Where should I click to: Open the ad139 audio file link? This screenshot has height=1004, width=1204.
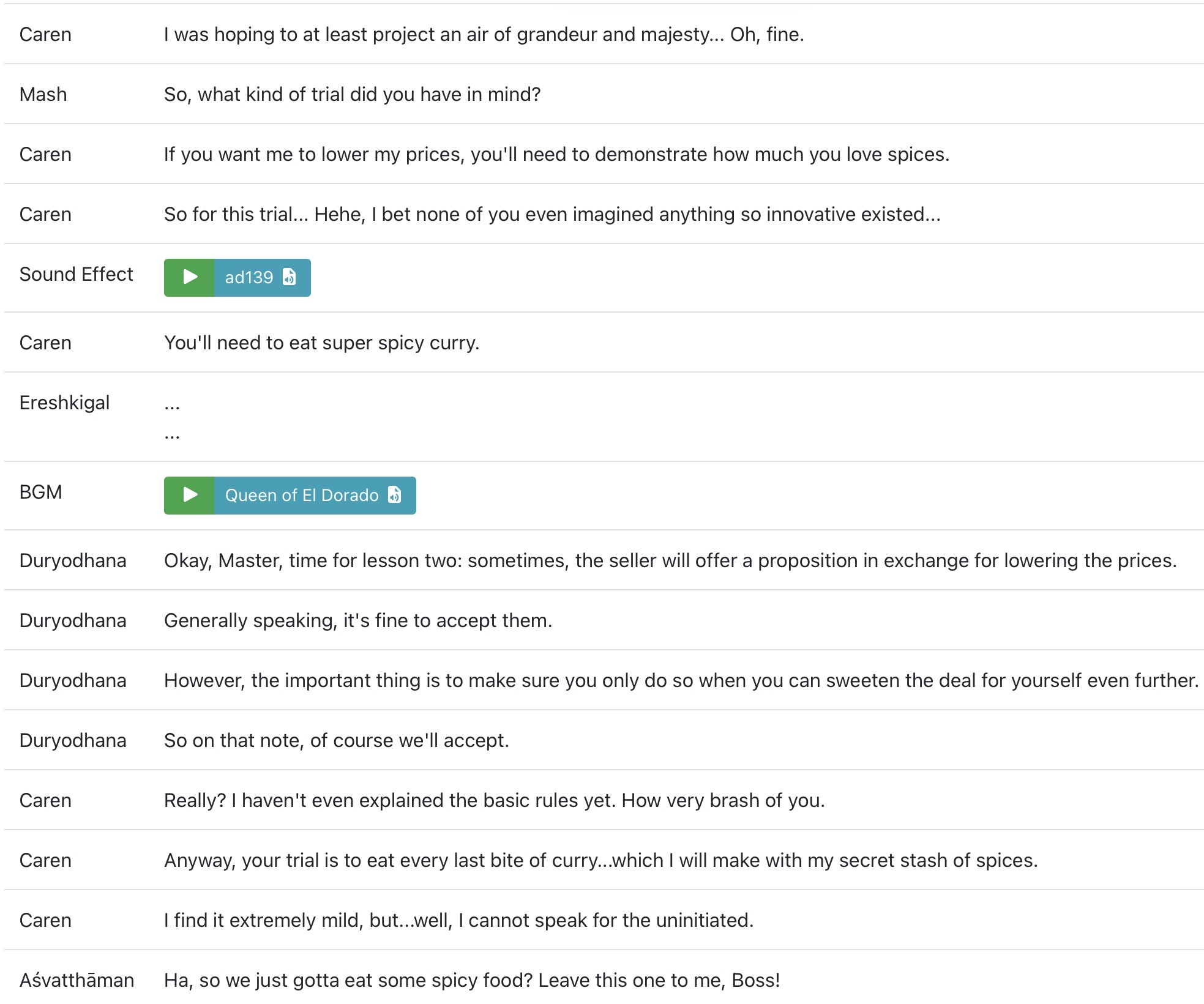(262, 277)
